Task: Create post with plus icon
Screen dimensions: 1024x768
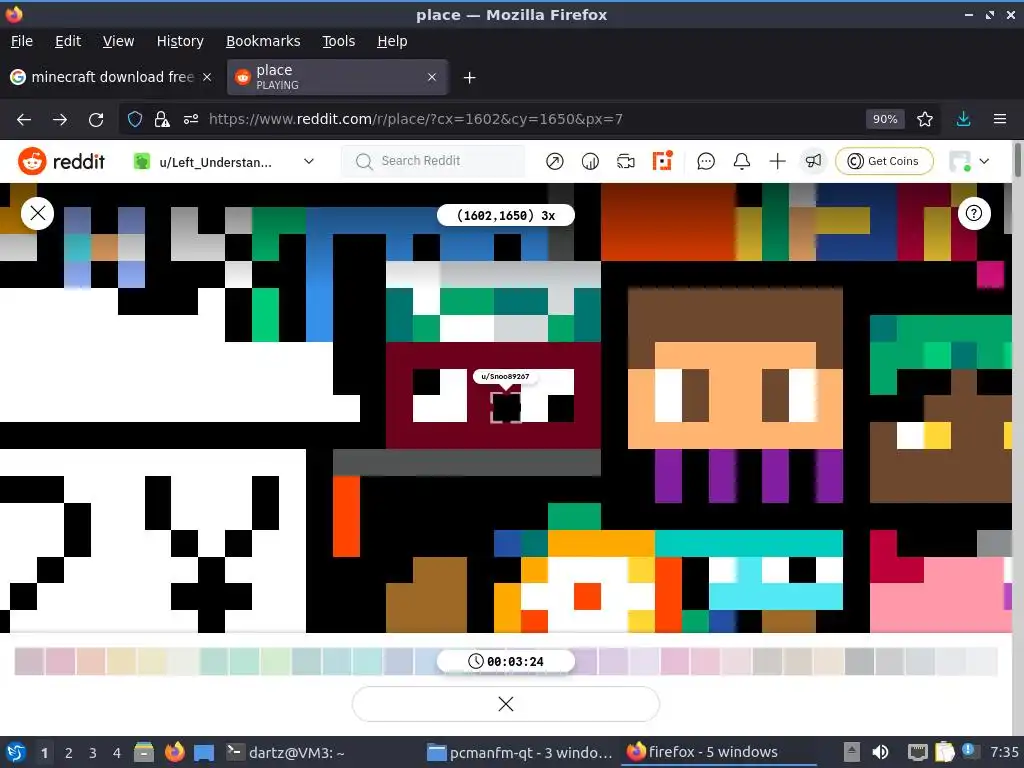Action: pos(777,161)
